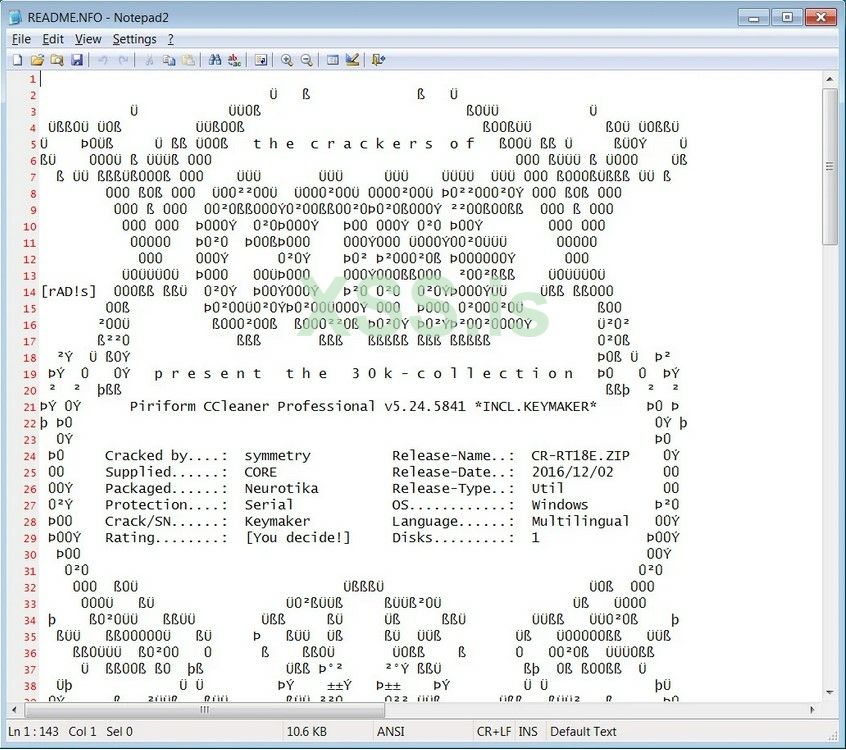Image resolution: width=846 pixels, height=750 pixels.
Task: Click the horizontal scrollbar thumb
Action: point(204,710)
